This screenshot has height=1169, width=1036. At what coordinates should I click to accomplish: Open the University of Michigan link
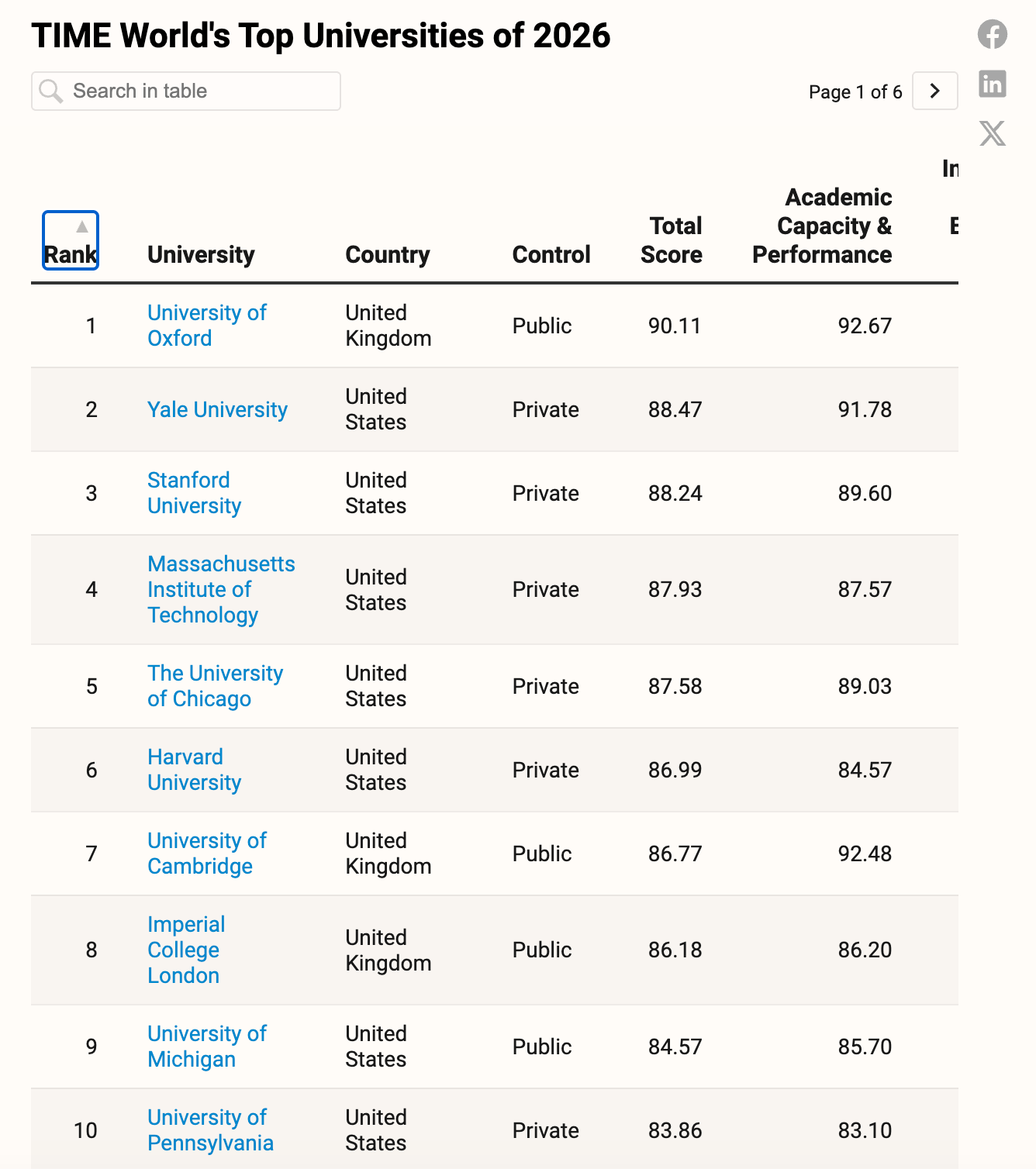[x=206, y=1047]
